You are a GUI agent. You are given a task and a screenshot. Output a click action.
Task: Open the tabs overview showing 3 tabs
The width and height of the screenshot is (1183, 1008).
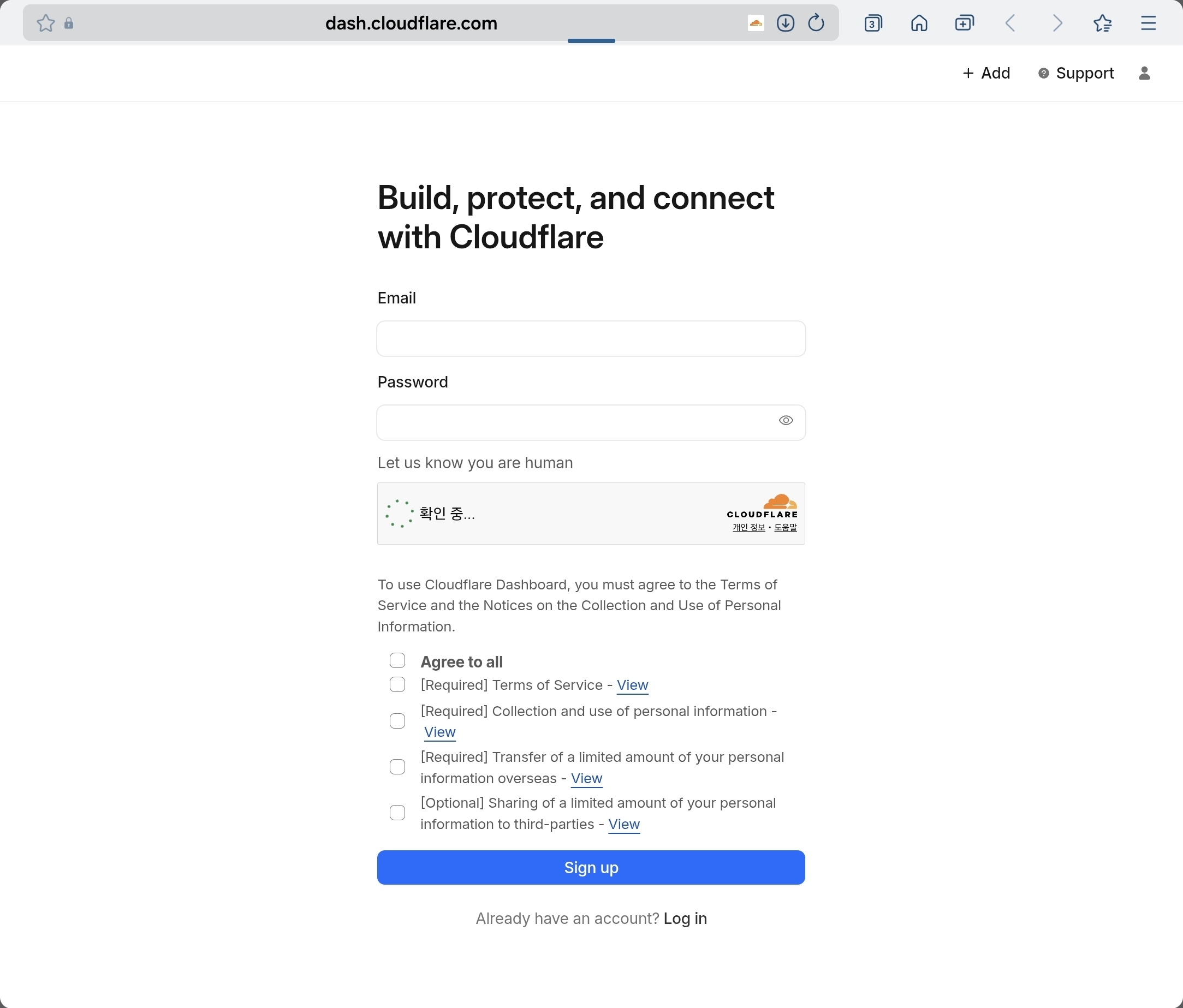pos(873,23)
